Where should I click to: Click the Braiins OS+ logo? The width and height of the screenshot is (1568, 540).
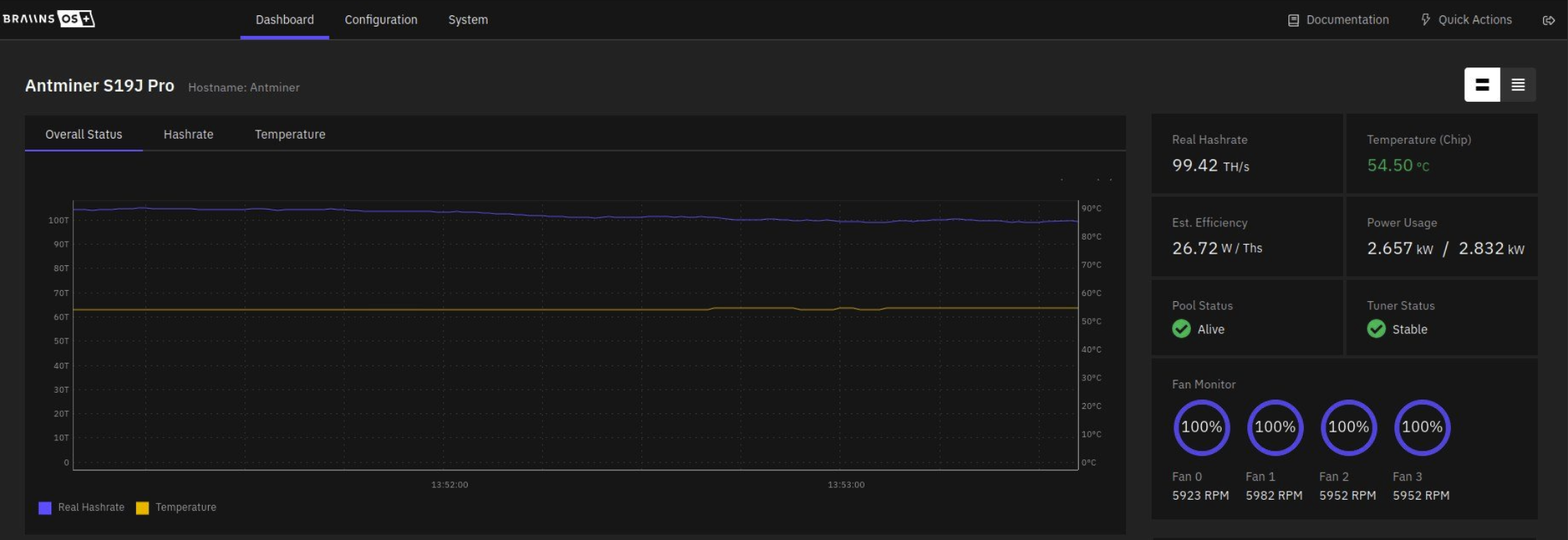(48, 19)
